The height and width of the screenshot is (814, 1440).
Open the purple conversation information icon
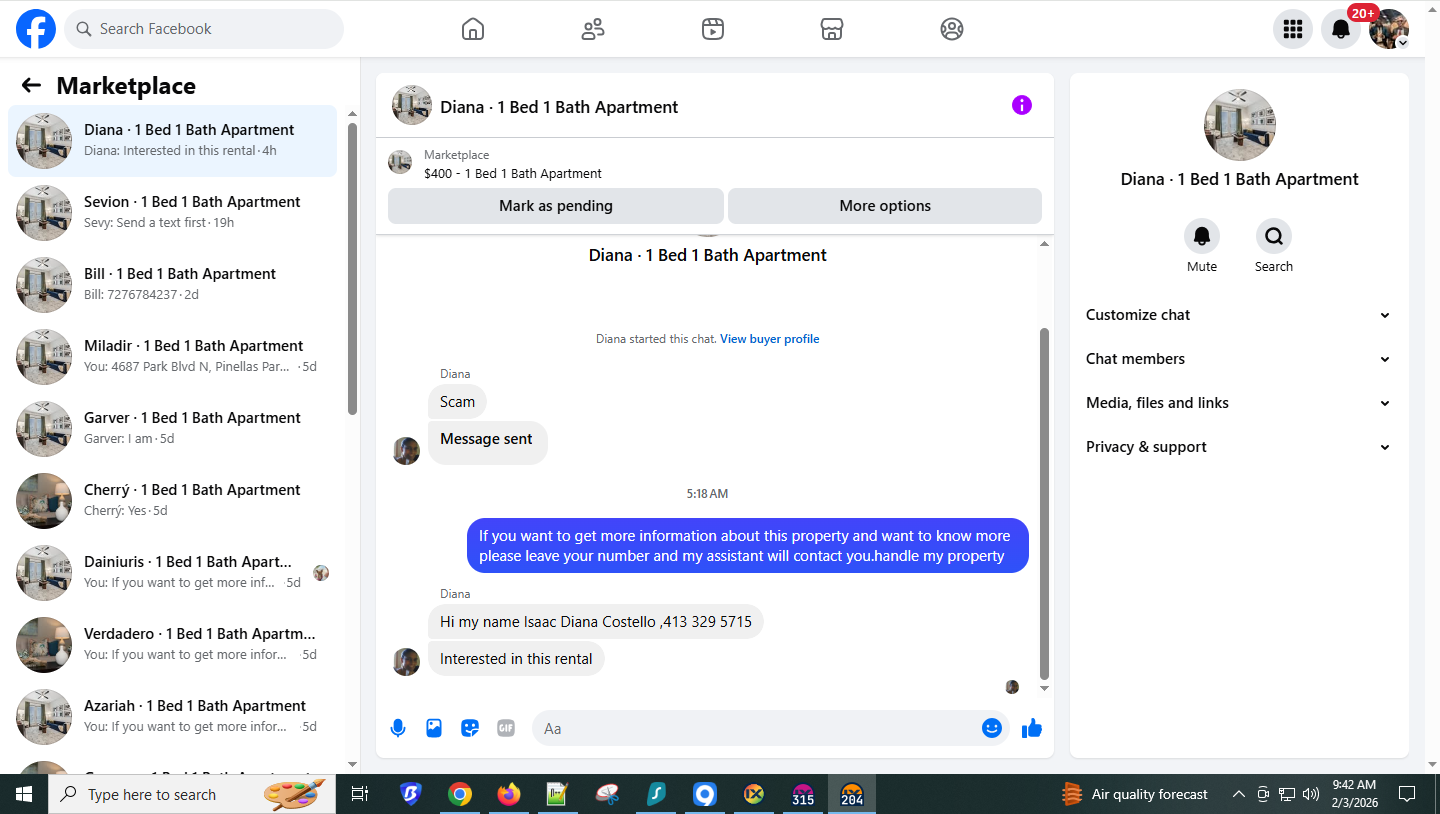click(x=1021, y=105)
